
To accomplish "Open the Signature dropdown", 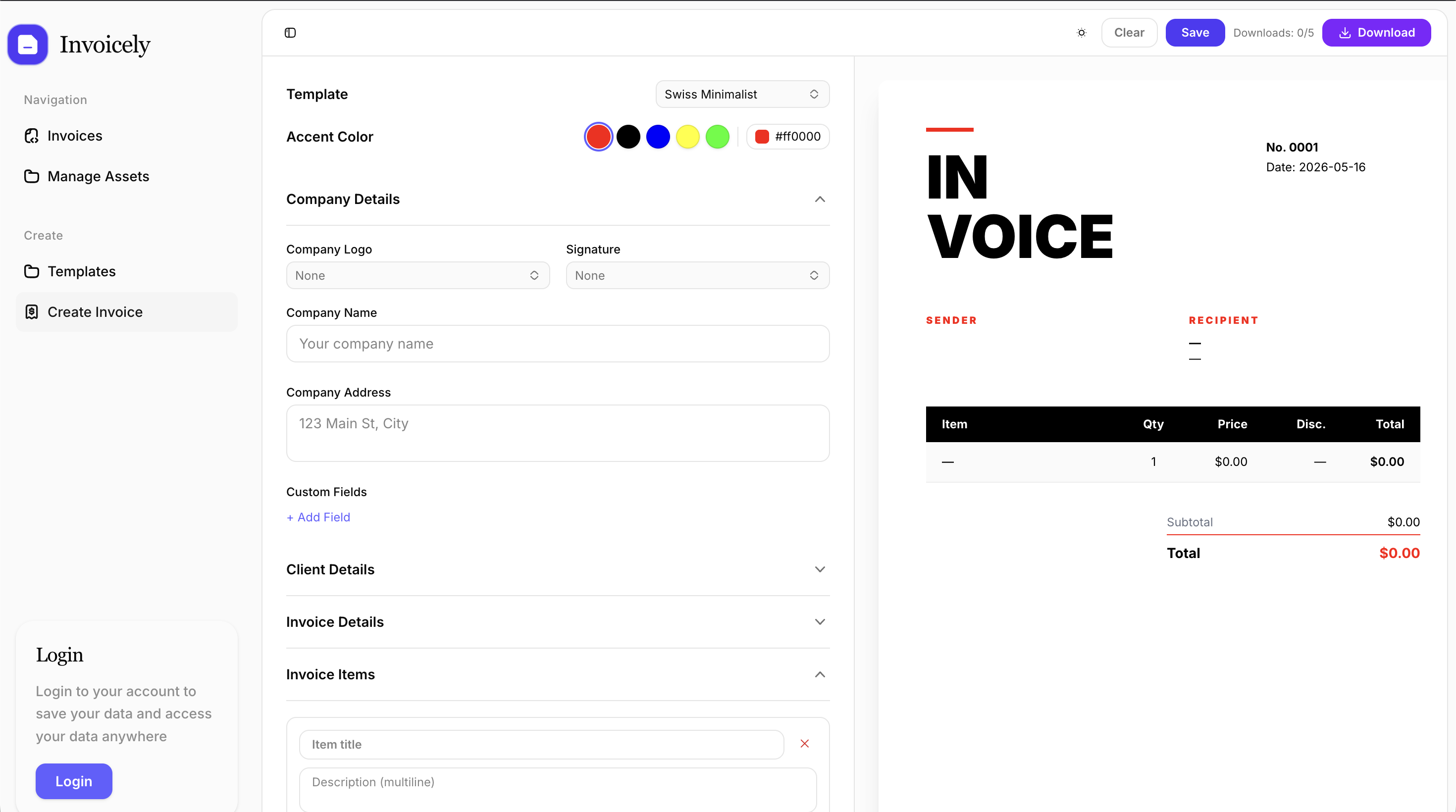I will point(697,275).
